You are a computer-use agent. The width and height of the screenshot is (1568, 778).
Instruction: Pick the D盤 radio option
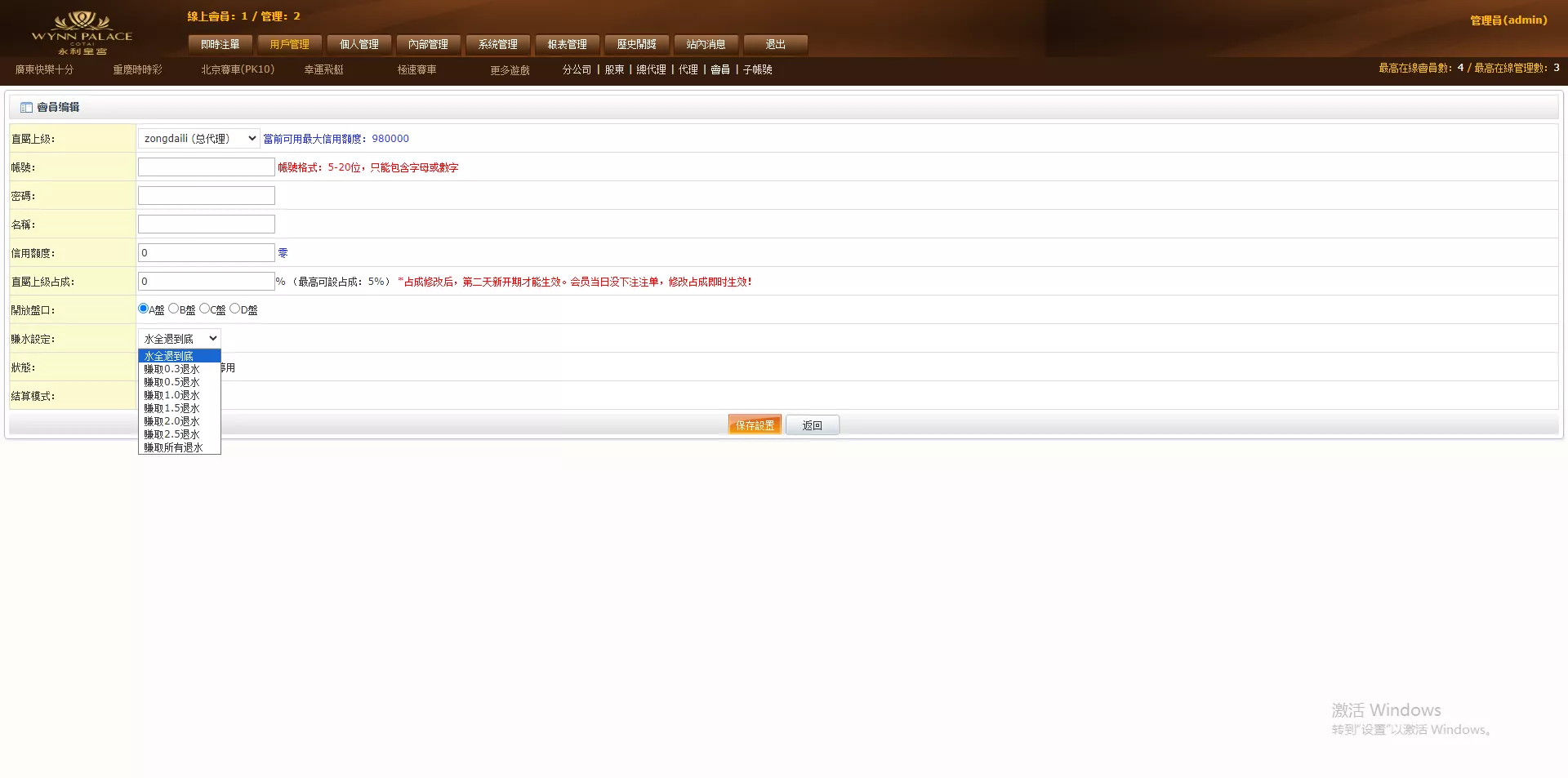point(235,309)
